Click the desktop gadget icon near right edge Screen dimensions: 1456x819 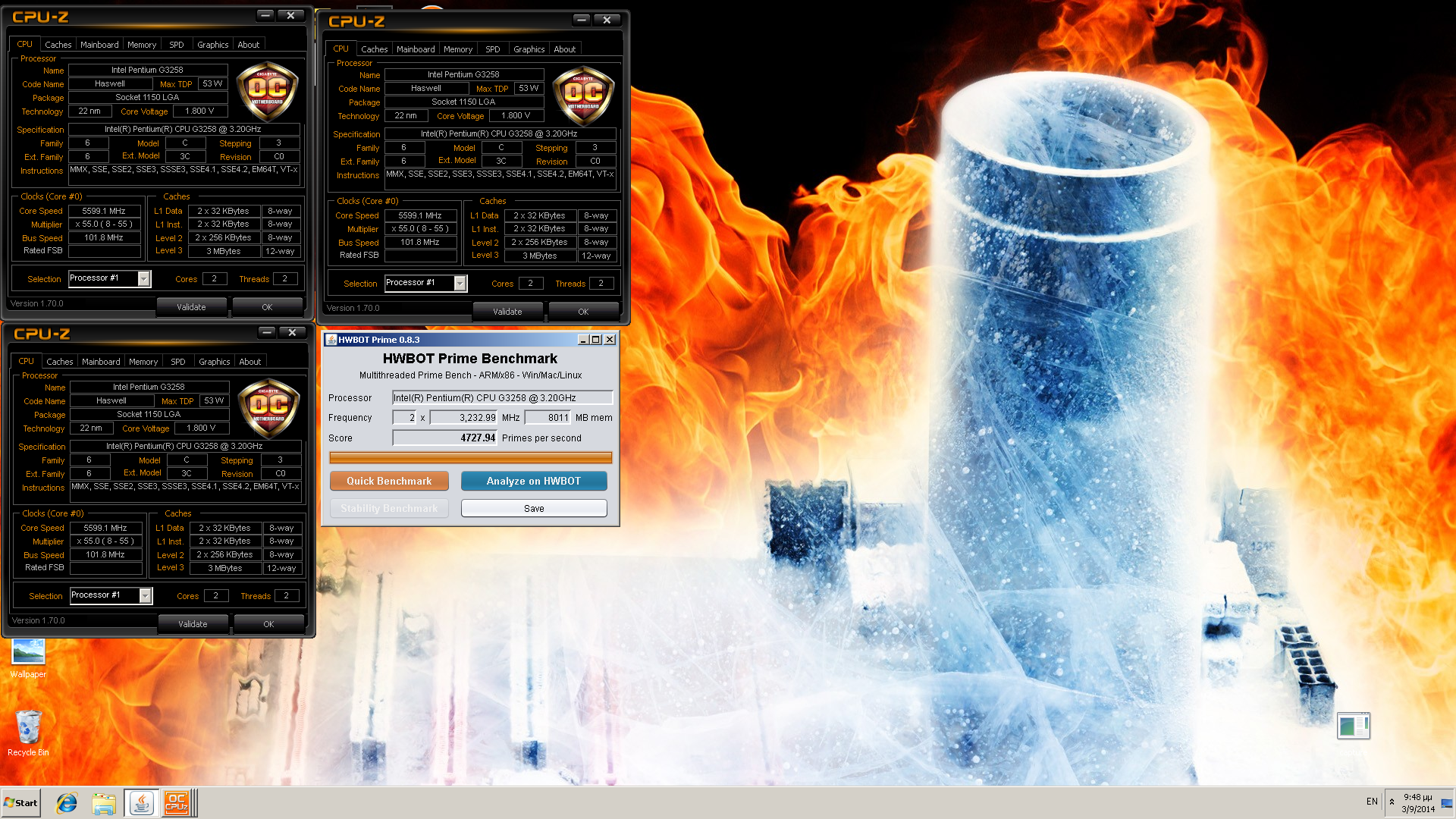click(x=1353, y=726)
